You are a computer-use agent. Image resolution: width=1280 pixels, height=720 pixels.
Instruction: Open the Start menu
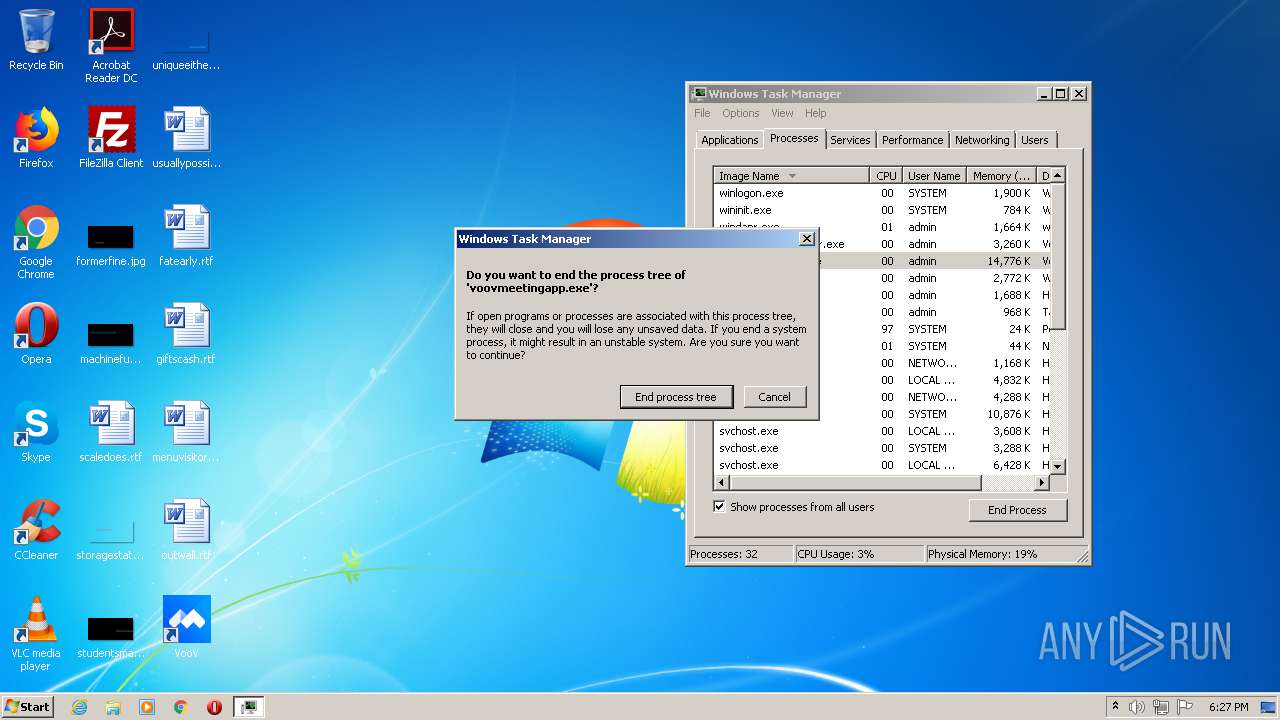[27, 707]
